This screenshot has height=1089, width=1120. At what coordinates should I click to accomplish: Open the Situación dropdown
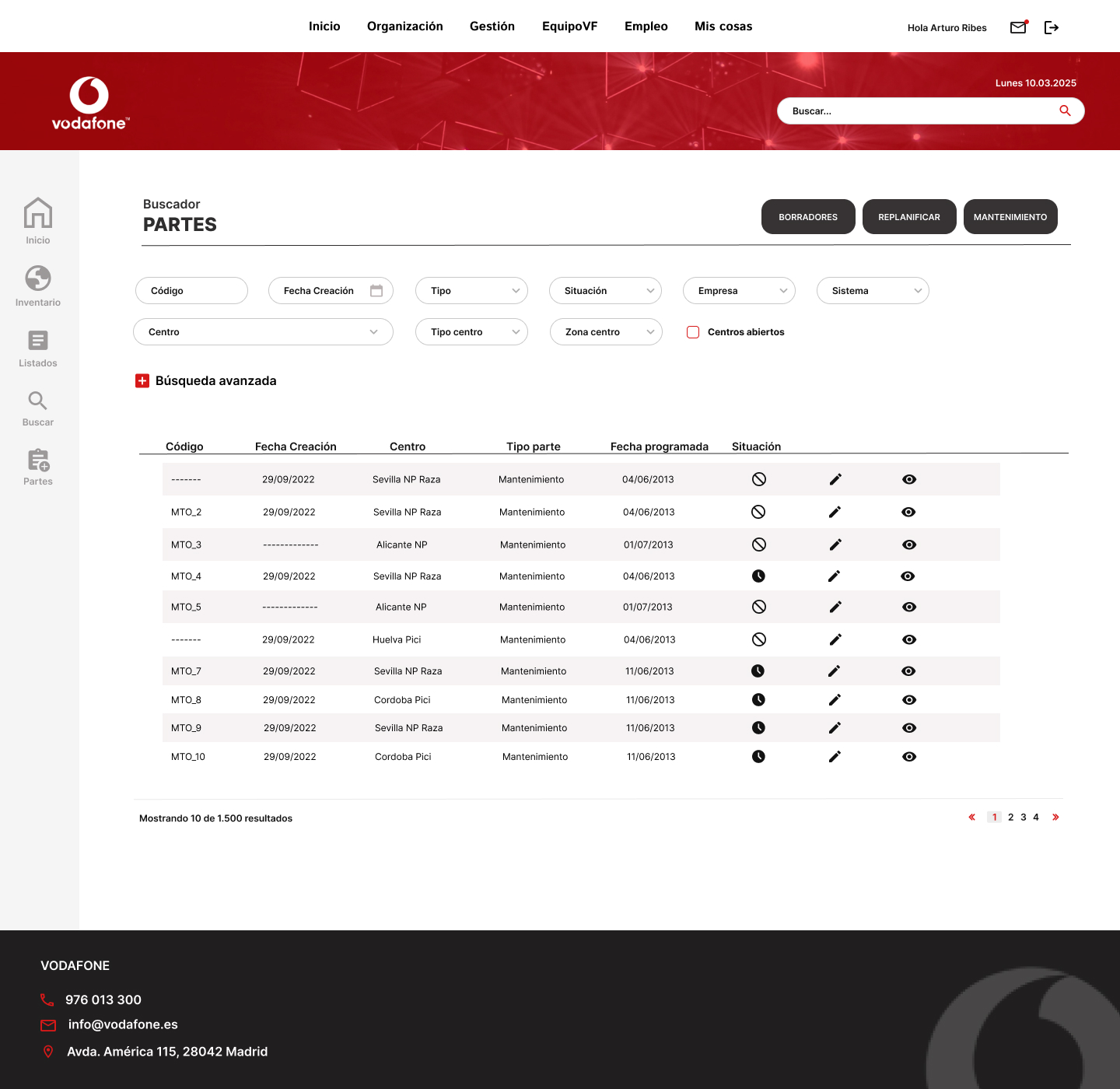605,290
